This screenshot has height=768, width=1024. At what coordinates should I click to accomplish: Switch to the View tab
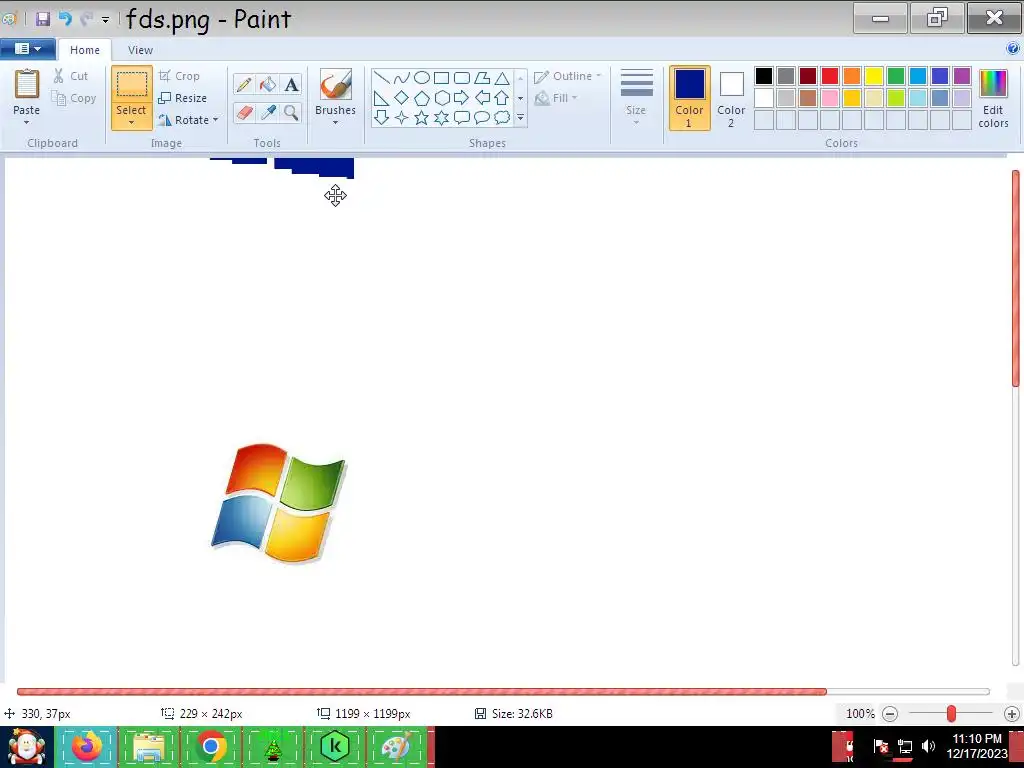pyautogui.click(x=140, y=50)
